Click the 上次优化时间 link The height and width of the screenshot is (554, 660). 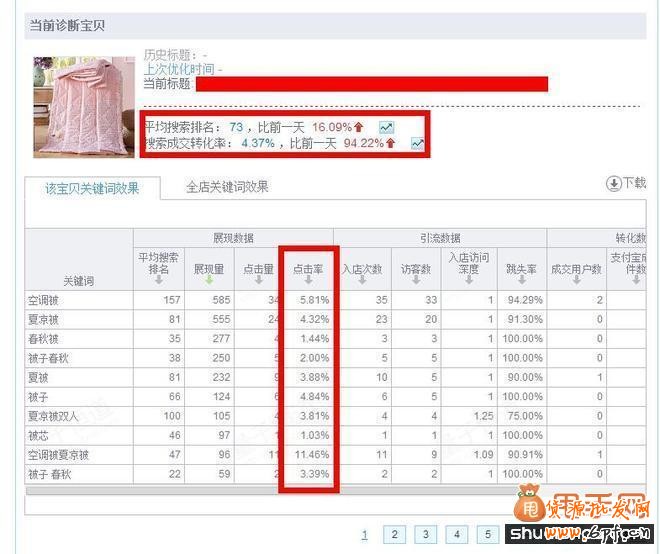click(x=179, y=69)
